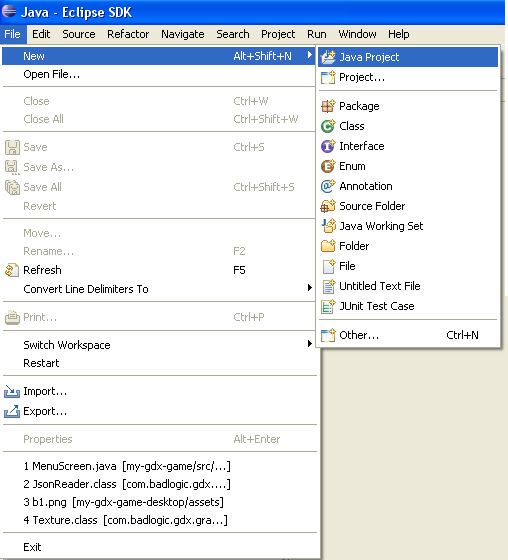Click the Import... label

click(x=45, y=392)
